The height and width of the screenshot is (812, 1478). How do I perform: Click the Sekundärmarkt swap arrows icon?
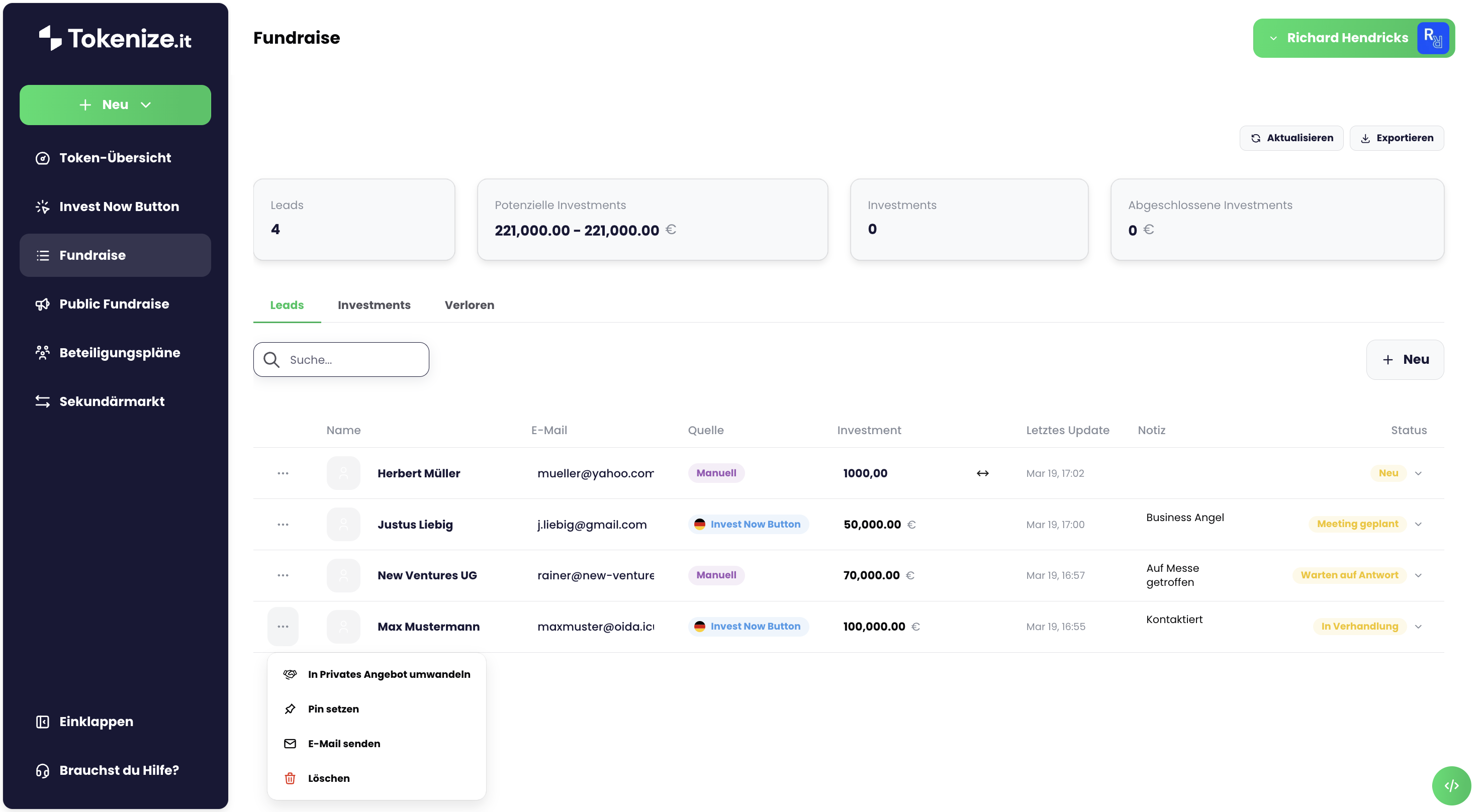click(42, 401)
